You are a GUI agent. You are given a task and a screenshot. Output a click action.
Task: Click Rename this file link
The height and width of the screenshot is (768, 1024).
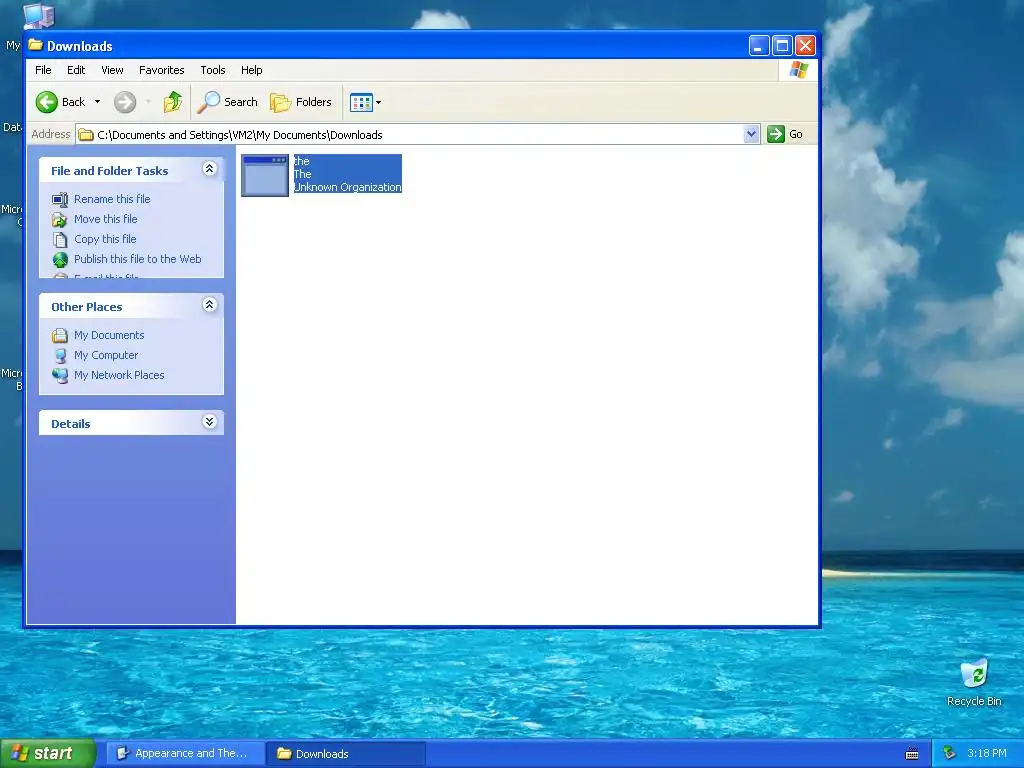click(112, 199)
